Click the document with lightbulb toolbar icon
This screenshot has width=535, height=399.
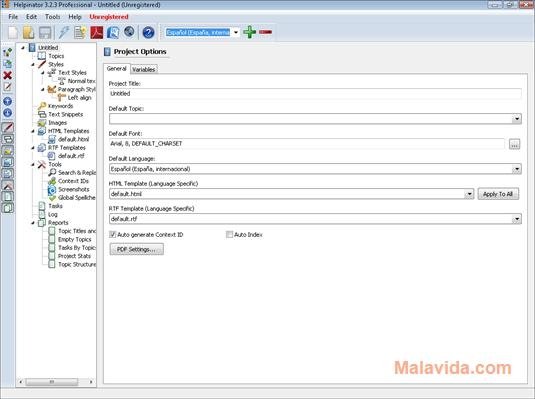pos(80,32)
